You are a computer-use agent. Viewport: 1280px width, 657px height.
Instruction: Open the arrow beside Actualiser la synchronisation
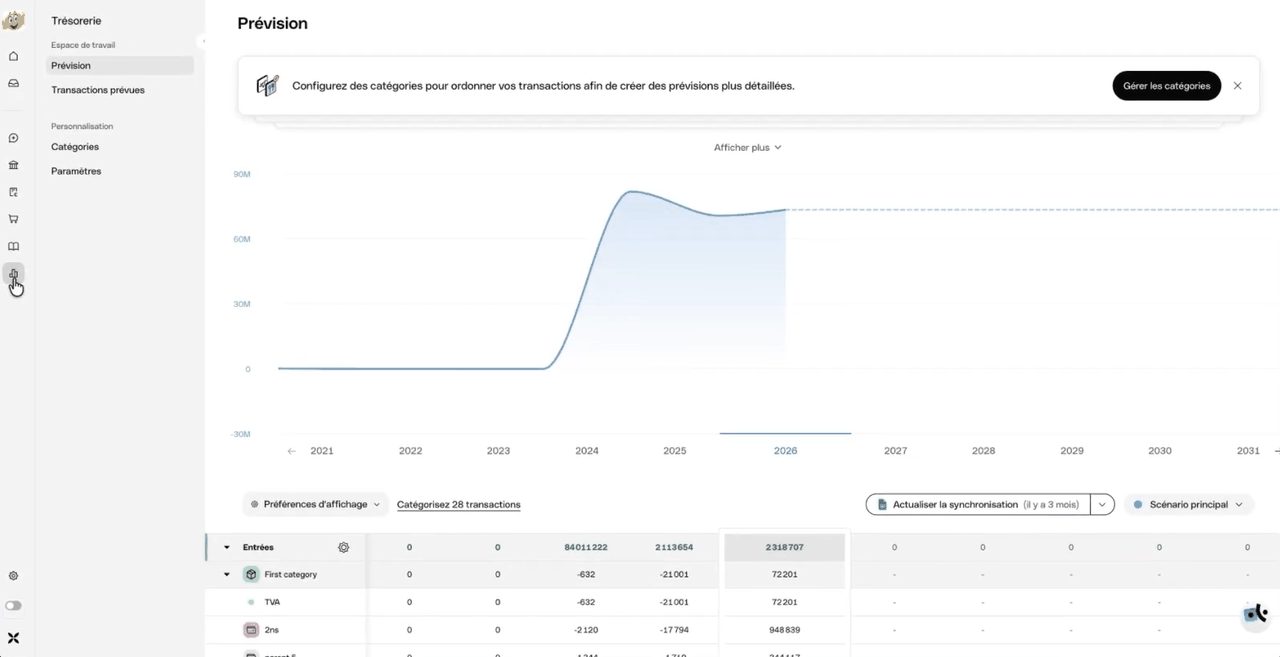point(1102,505)
